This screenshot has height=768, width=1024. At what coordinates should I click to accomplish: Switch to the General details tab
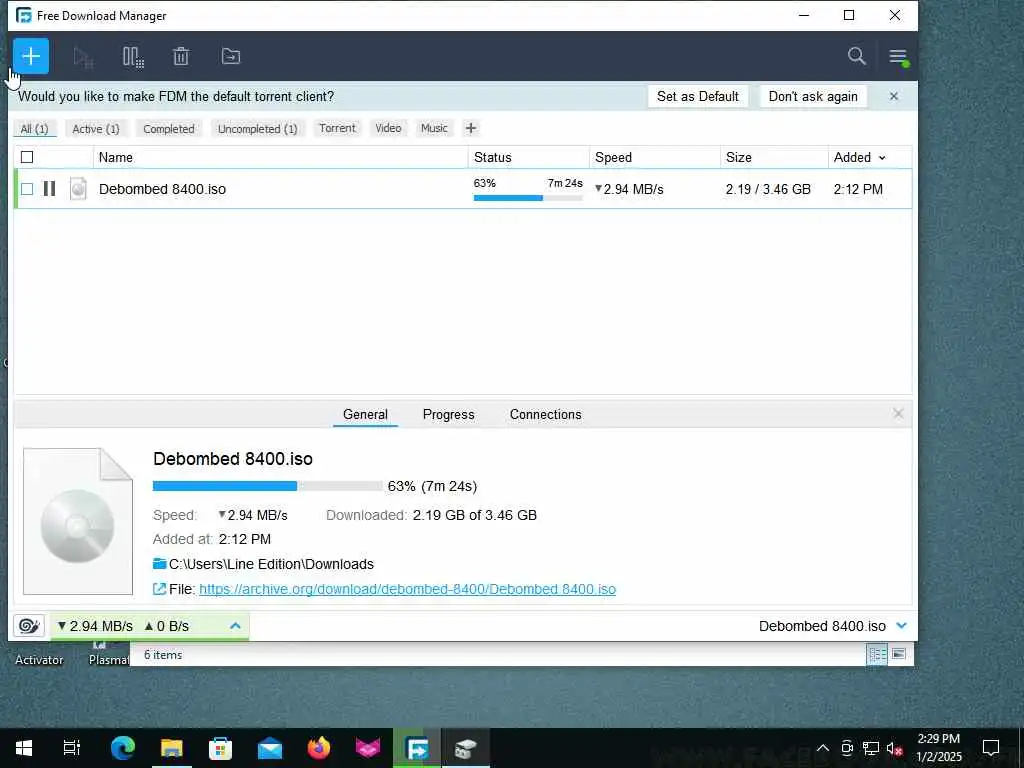(365, 414)
